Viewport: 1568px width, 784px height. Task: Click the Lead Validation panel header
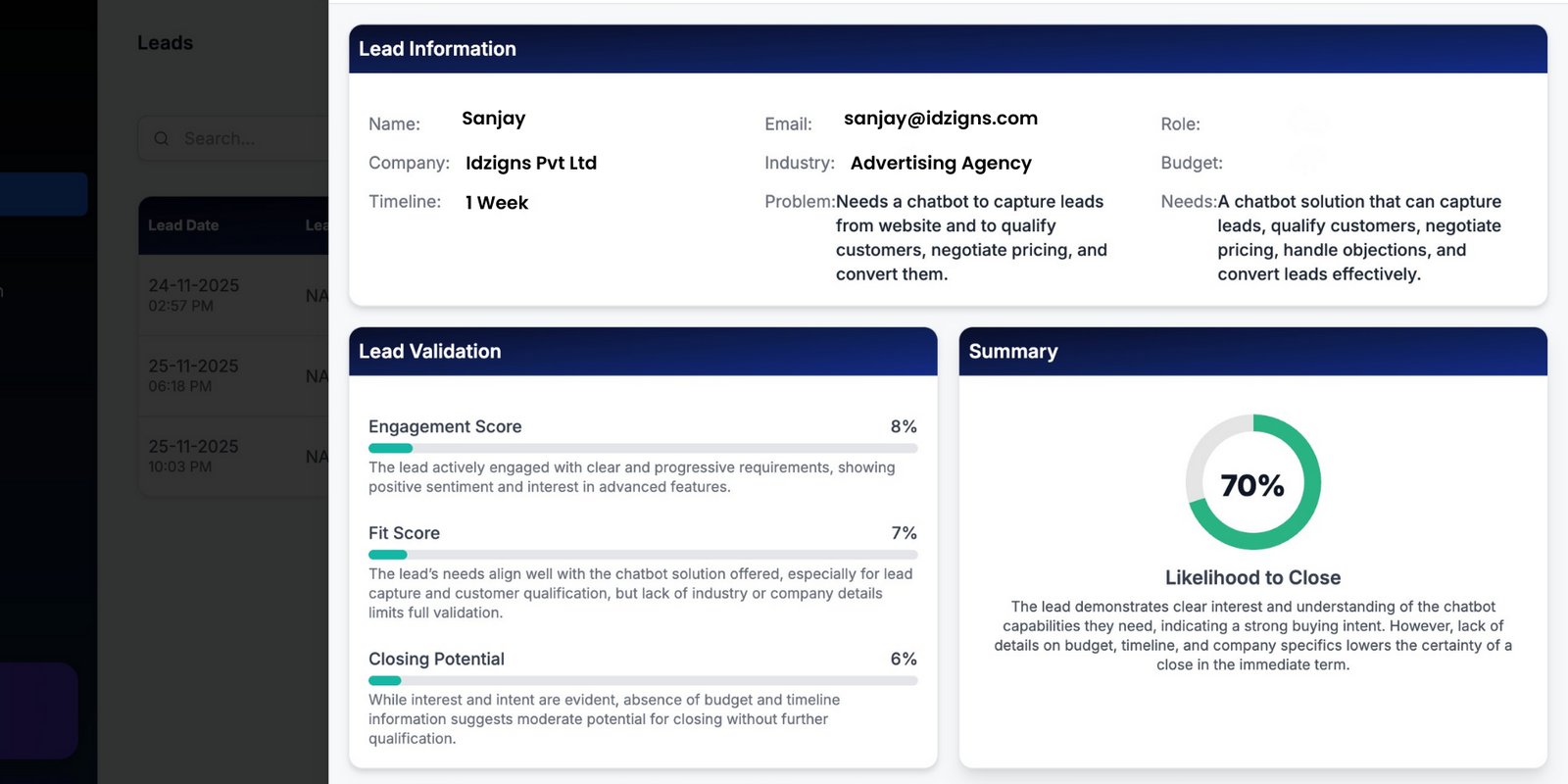click(642, 352)
